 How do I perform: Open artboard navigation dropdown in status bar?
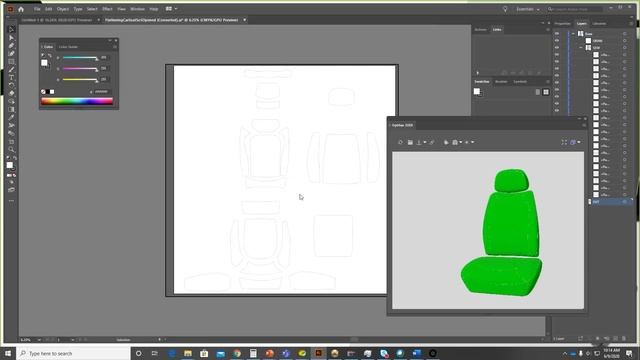coord(73,340)
